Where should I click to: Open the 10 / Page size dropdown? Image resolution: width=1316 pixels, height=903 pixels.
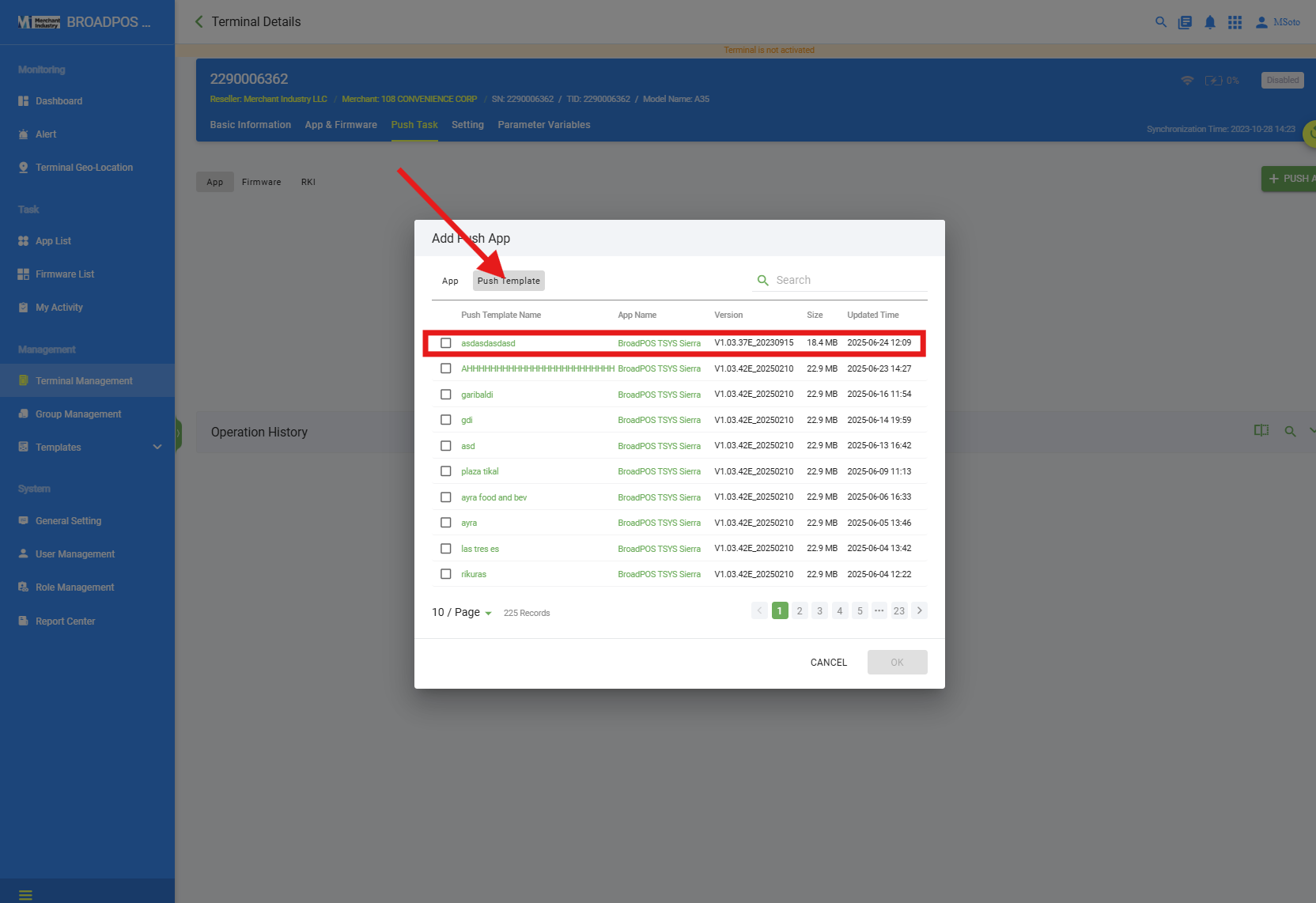462,613
